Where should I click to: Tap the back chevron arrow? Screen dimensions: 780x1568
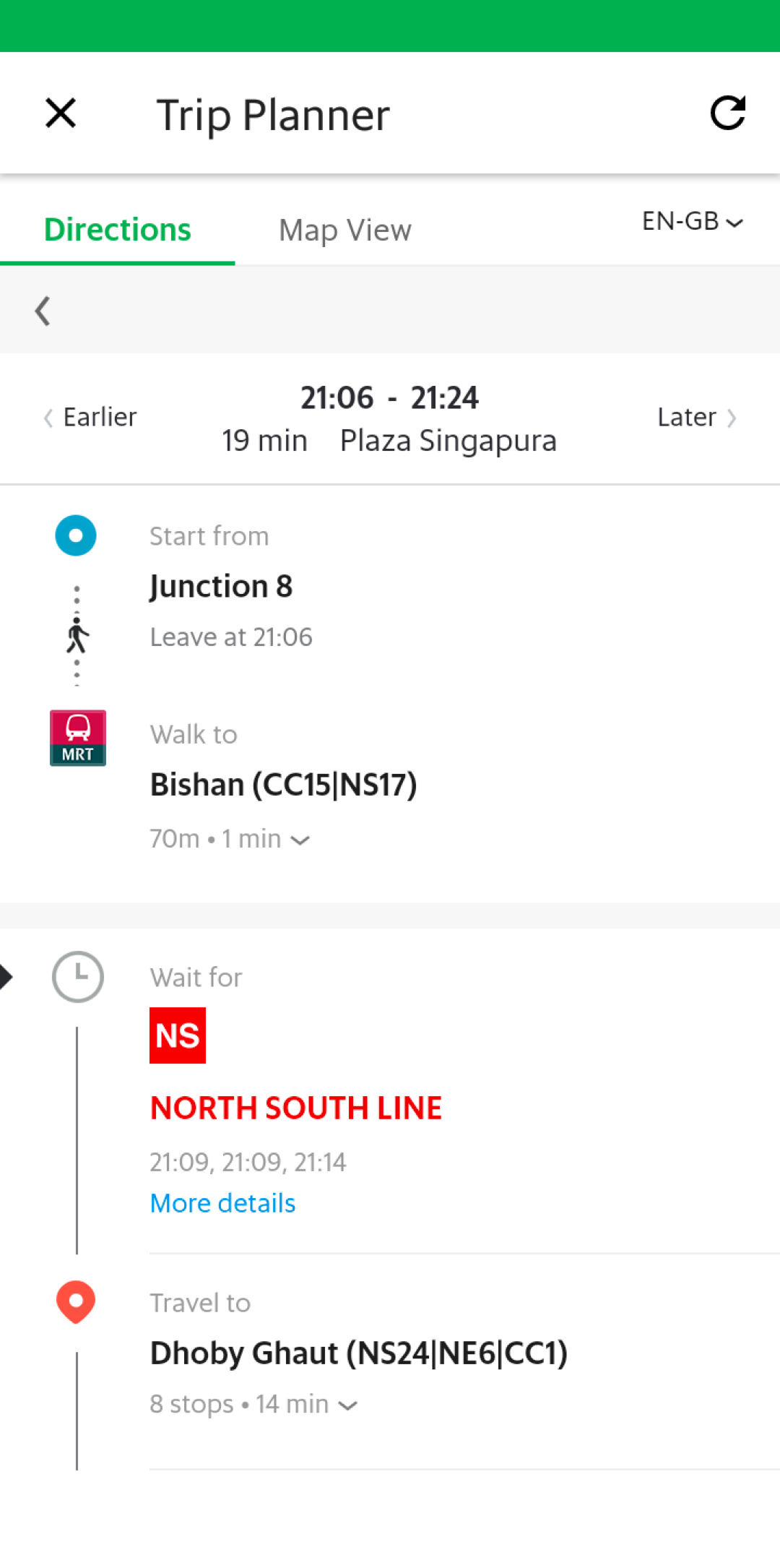(x=43, y=311)
